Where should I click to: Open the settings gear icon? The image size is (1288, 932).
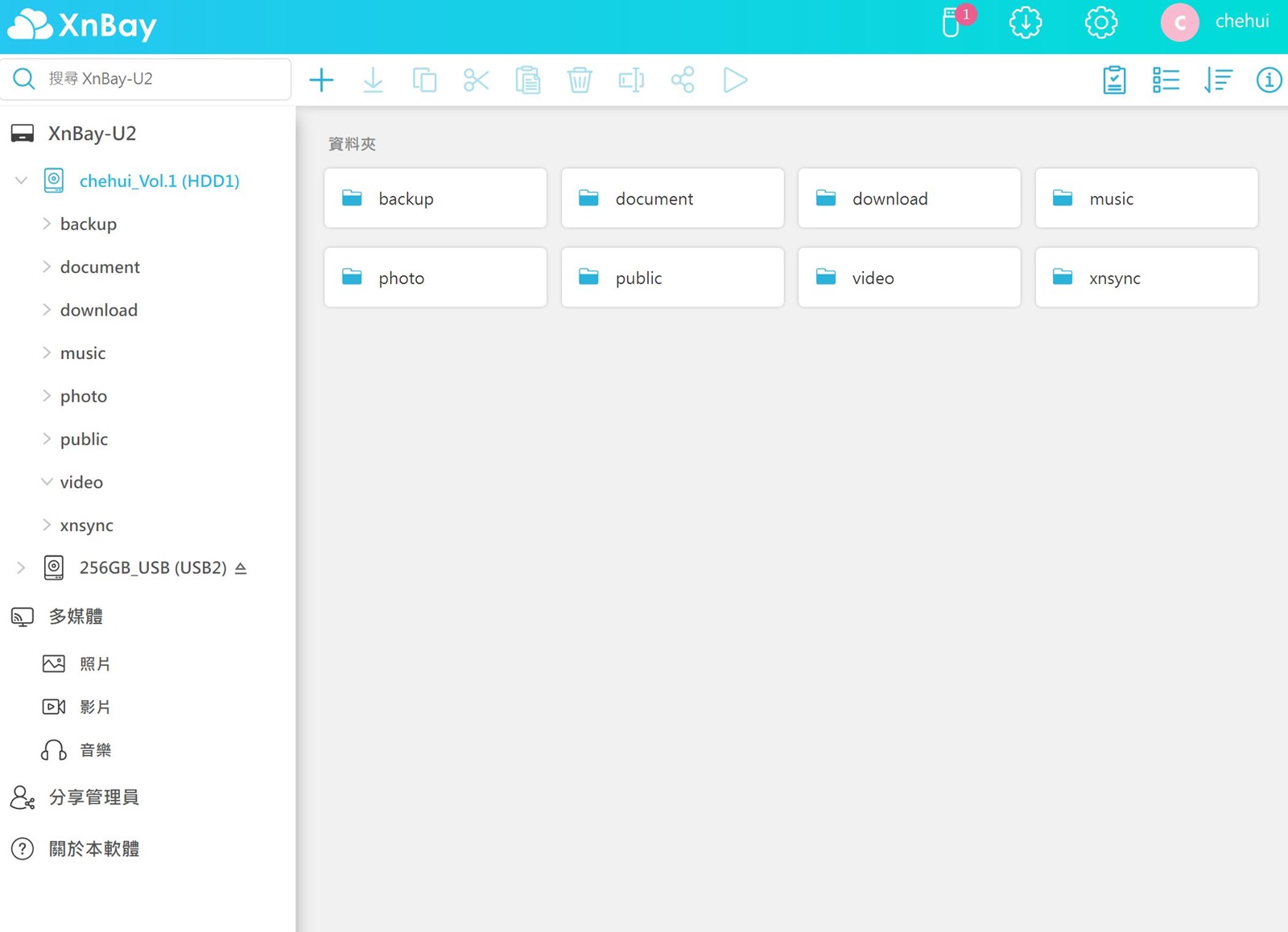pyautogui.click(x=1100, y=23)
